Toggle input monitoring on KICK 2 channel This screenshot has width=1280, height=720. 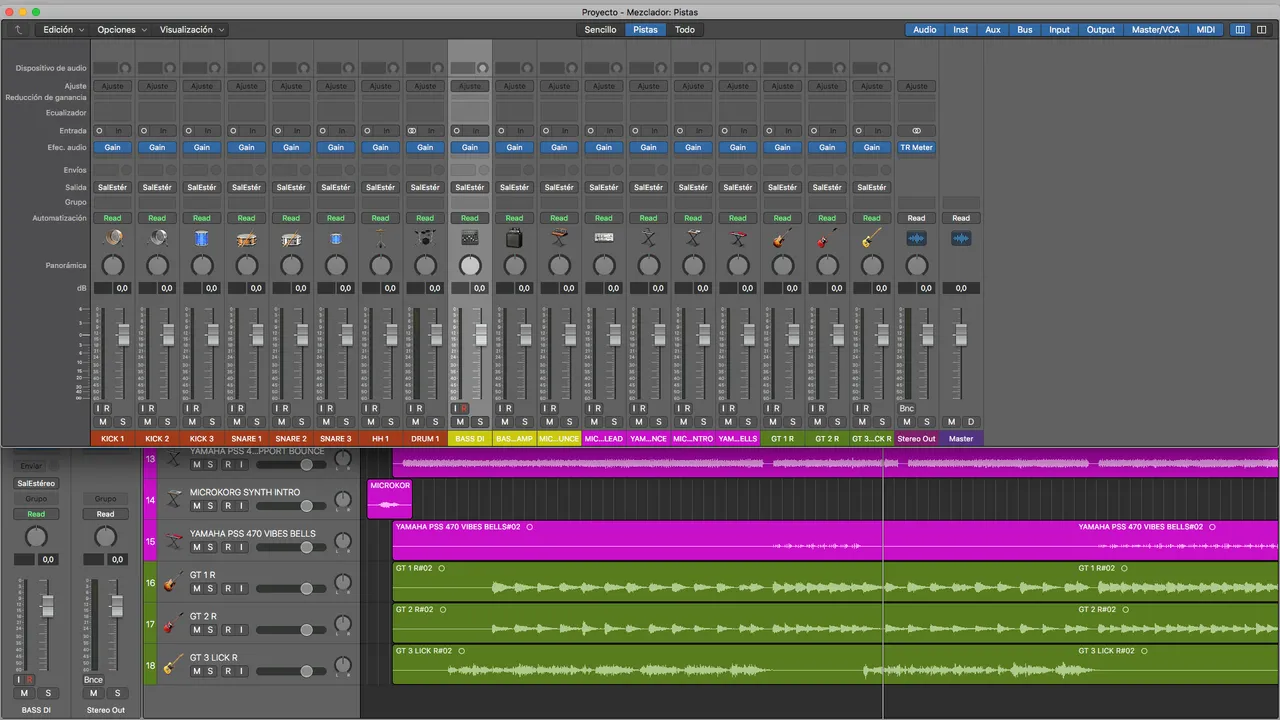[x=144, y=408]
